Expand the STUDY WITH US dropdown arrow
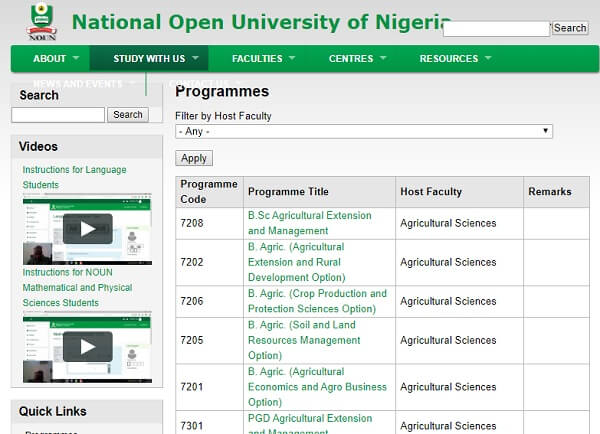600x434 pixels. (195, 58)
